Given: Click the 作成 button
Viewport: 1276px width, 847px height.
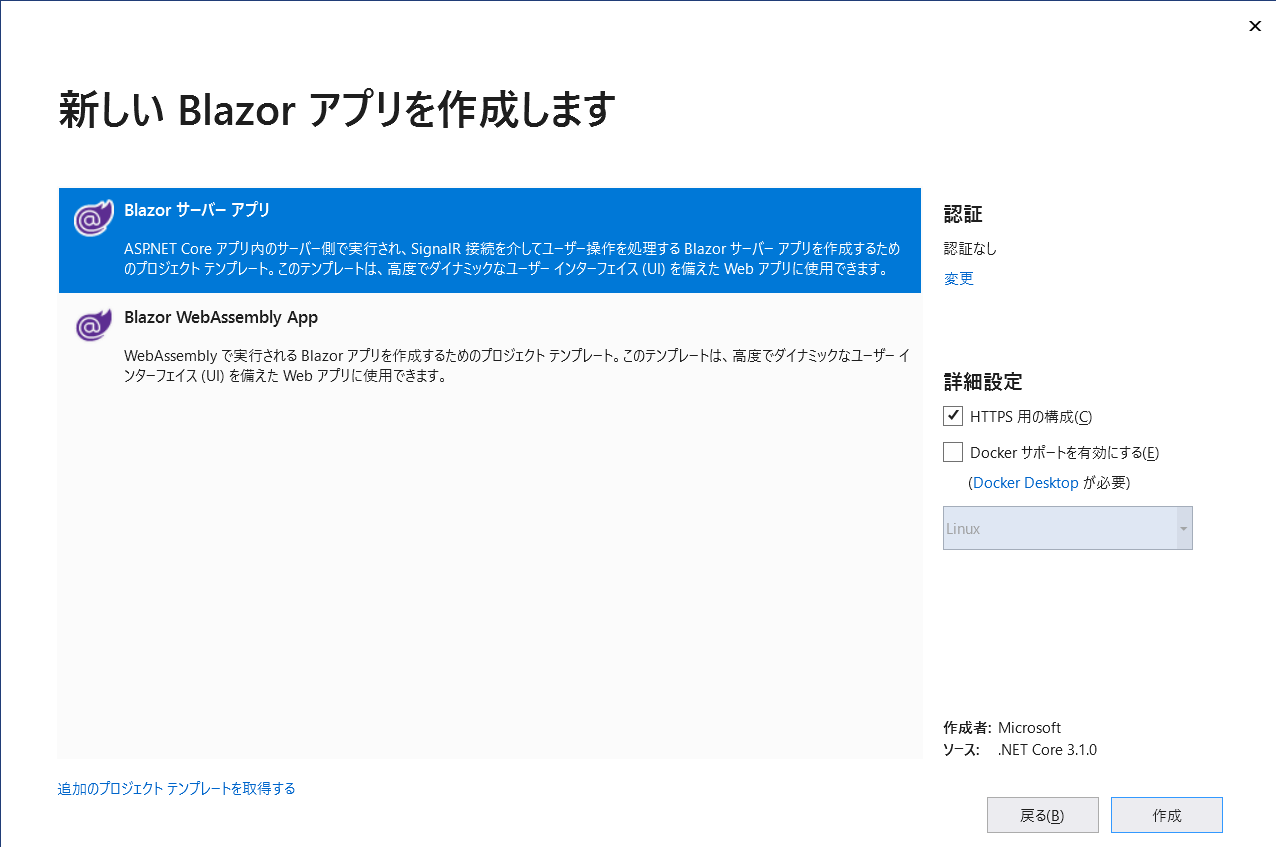Looking at the screenshot, I should (1166, 815).
